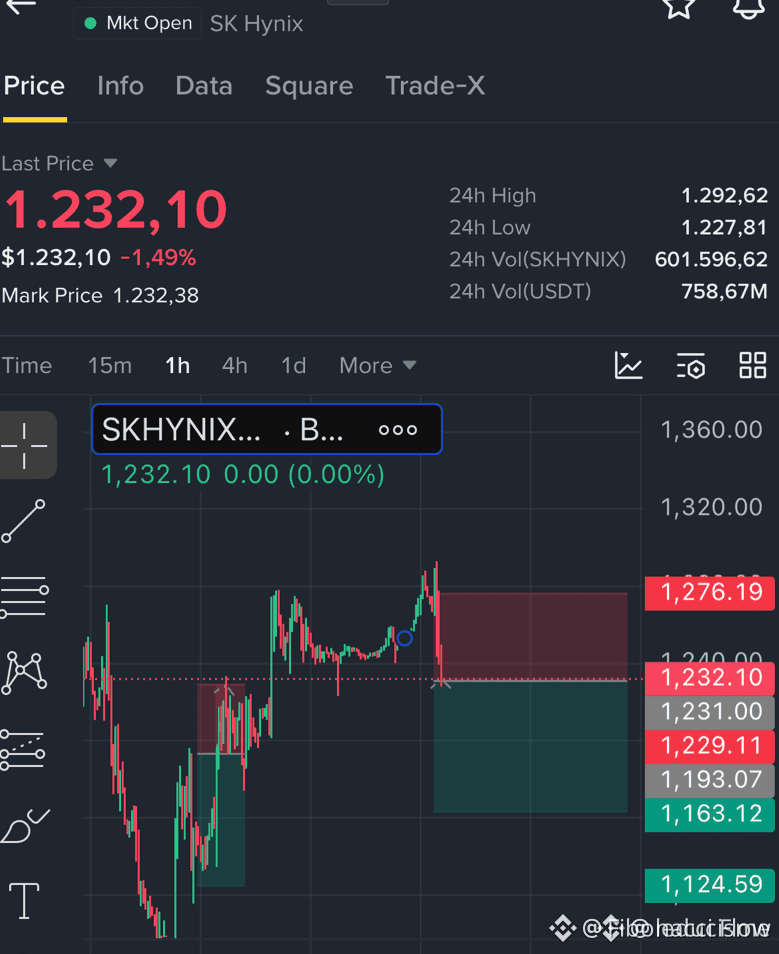Select the trend line drawing tool
The height and width of the screenshot is (954, 779).
click(x=23, y=521)
